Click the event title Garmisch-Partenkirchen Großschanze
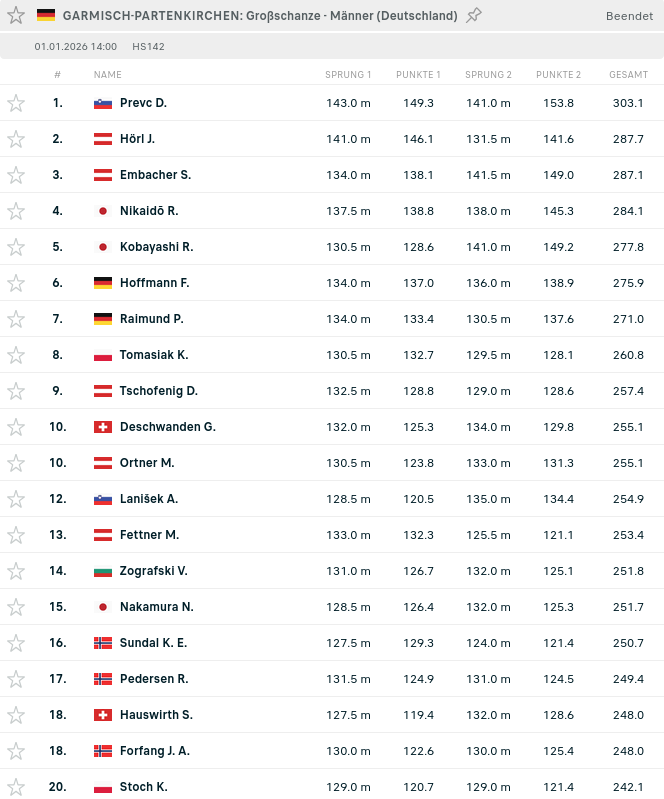 point(260,15)
